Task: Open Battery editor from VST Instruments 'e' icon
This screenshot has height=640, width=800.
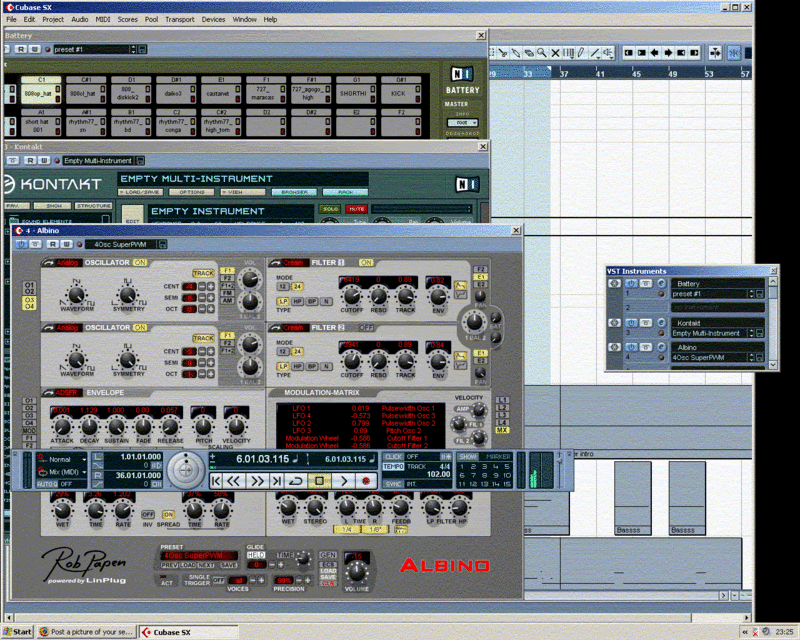Action: click(x=661, y=283)
